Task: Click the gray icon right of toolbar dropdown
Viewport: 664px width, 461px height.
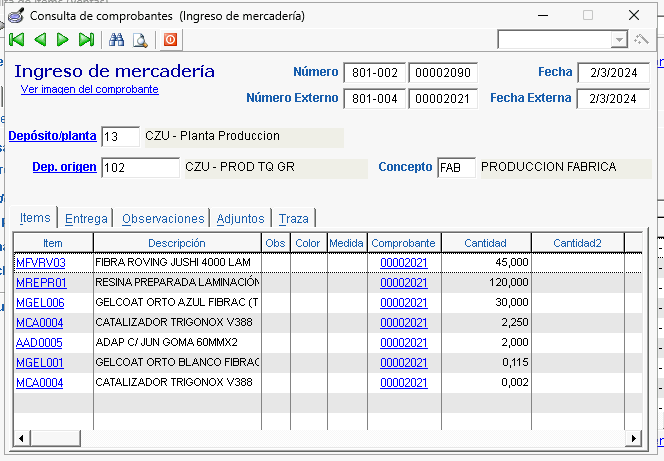Action: click(641, 39)
